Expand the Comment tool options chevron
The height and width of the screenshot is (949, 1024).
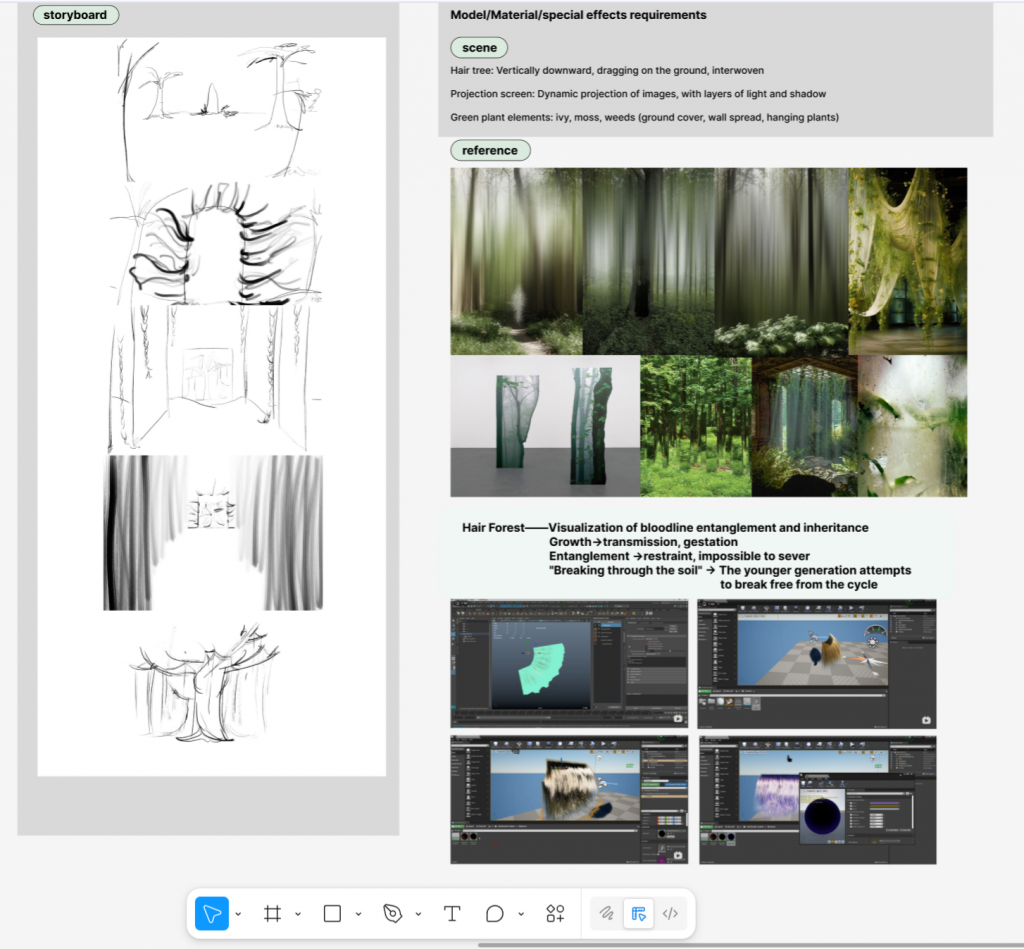pos(521,914)
